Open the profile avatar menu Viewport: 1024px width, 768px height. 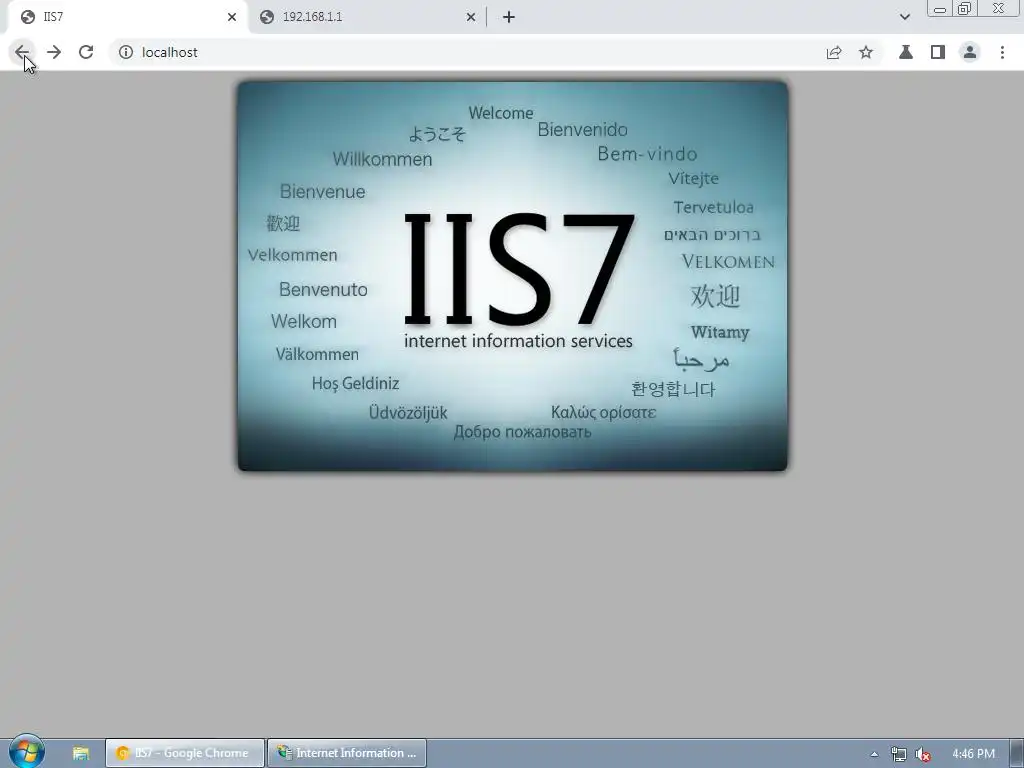click(x=970, y=52)
